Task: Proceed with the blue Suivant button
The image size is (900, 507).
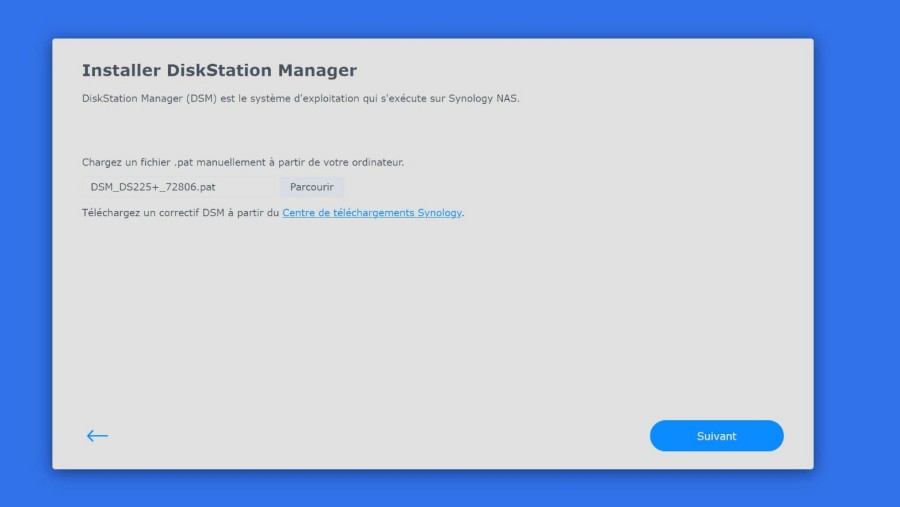Action: coord(716,436)
